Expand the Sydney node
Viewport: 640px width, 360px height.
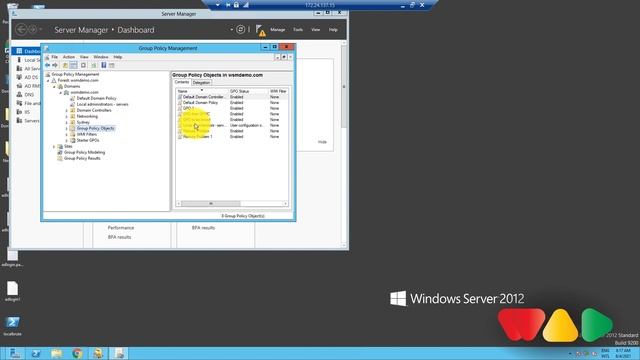click(x=67, y=122)
